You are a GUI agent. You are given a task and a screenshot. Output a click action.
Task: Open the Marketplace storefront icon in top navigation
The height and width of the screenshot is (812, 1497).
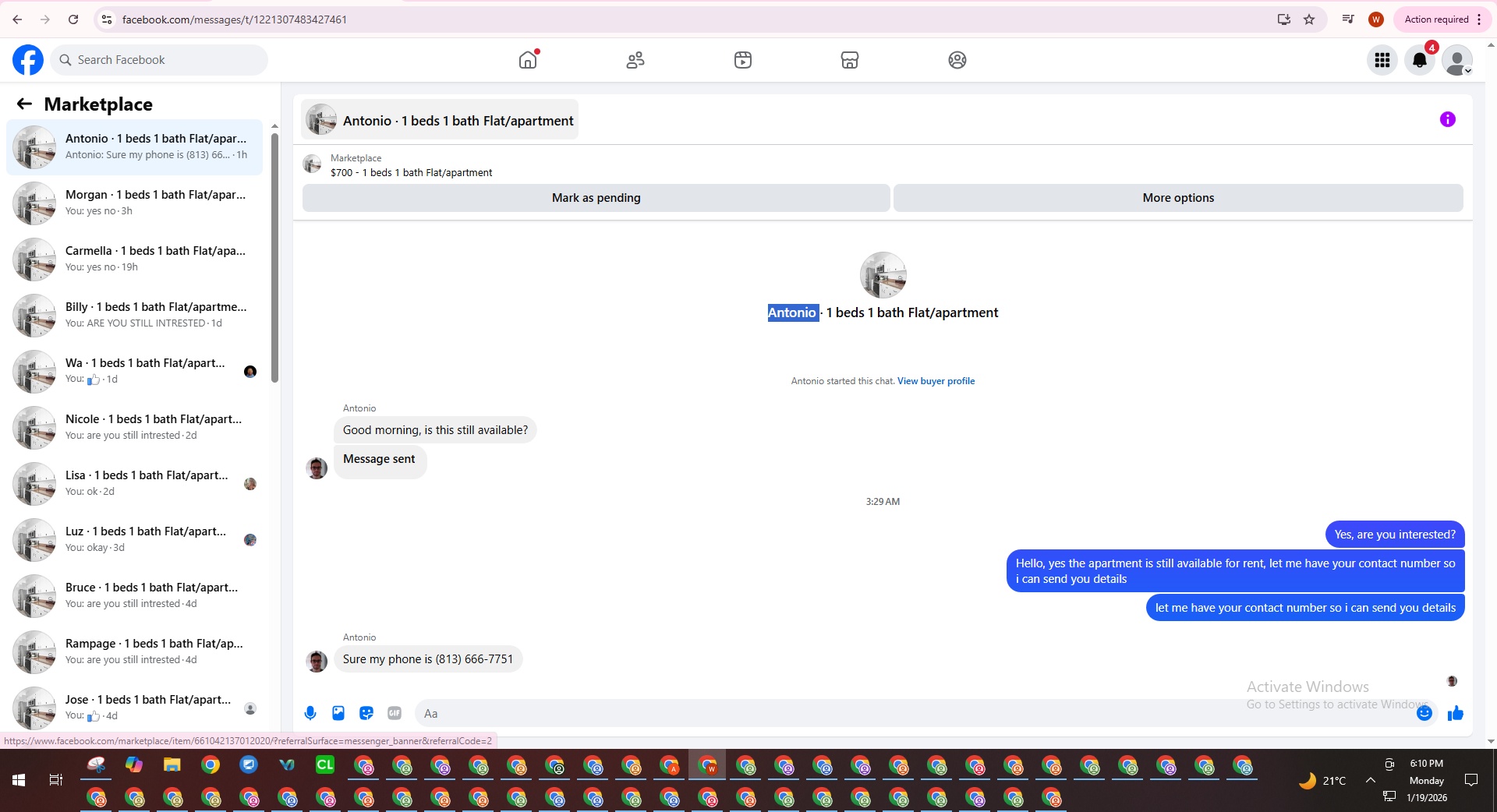[850, 60]
